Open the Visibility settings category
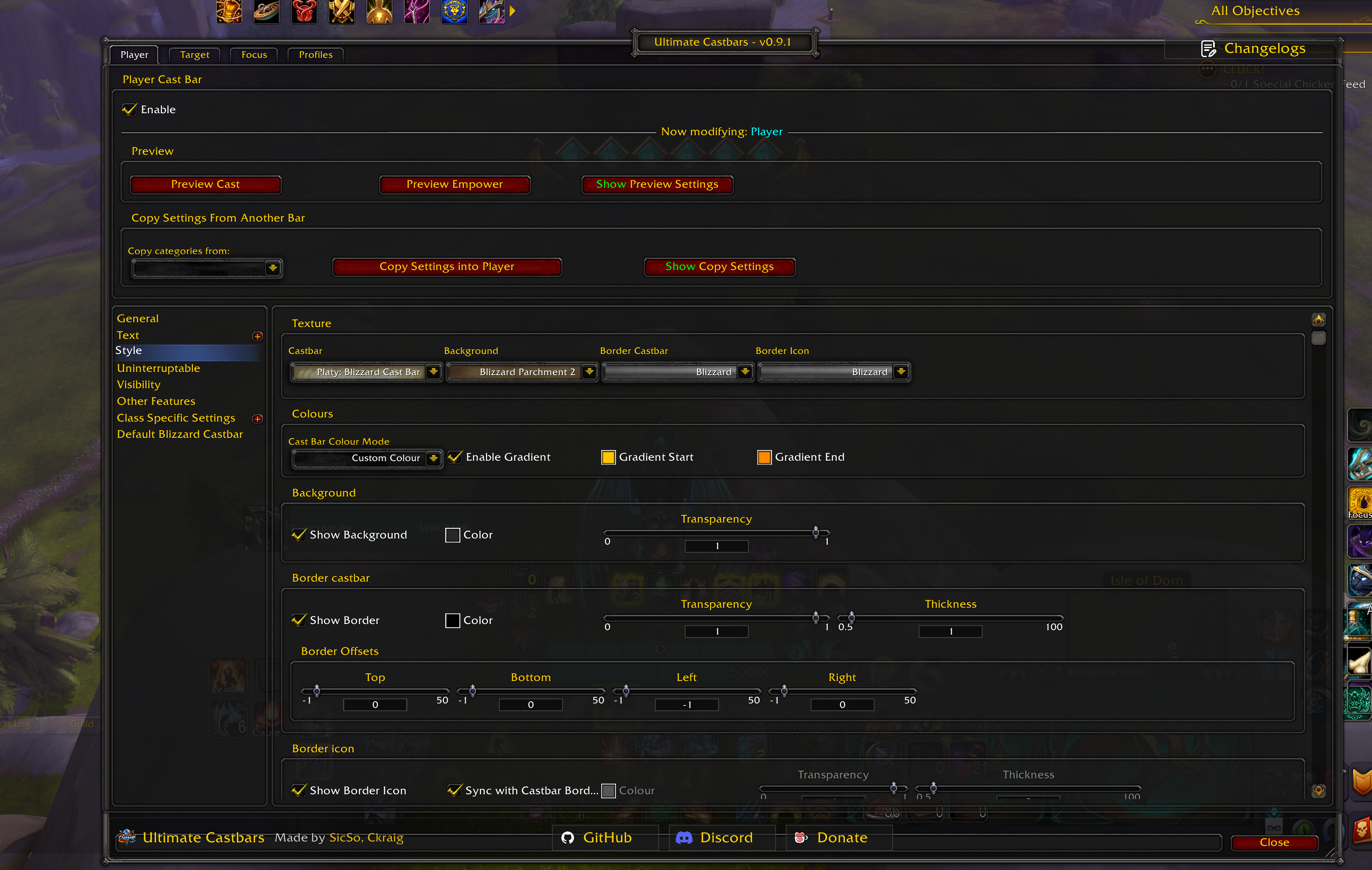 pyautogui.click(x=139, y=384)
